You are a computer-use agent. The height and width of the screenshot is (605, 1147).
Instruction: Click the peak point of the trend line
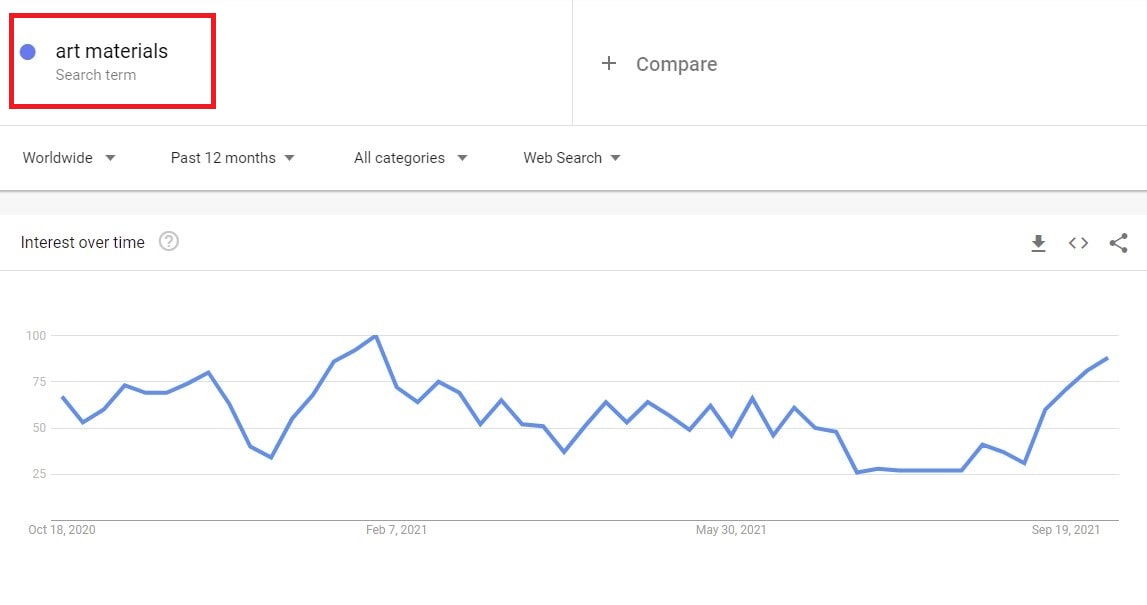coord(374,337)
